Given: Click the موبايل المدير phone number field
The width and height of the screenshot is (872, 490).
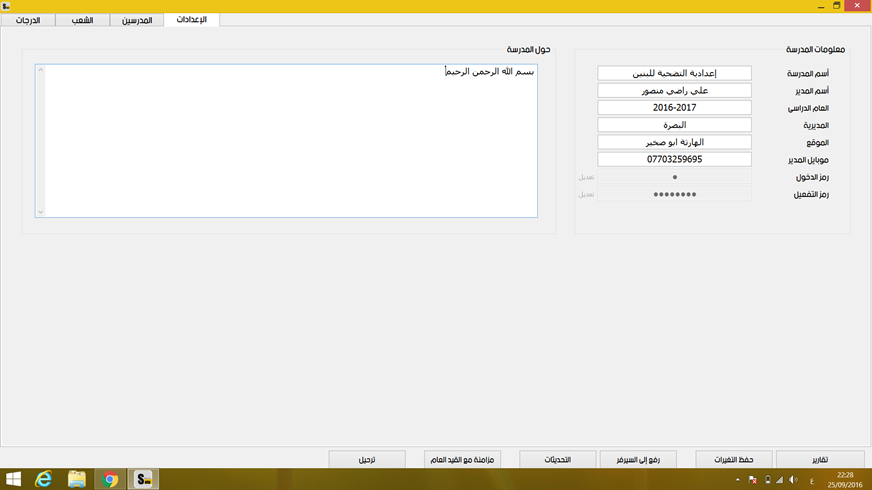Looking at the screenshot, I should (674, 159).
